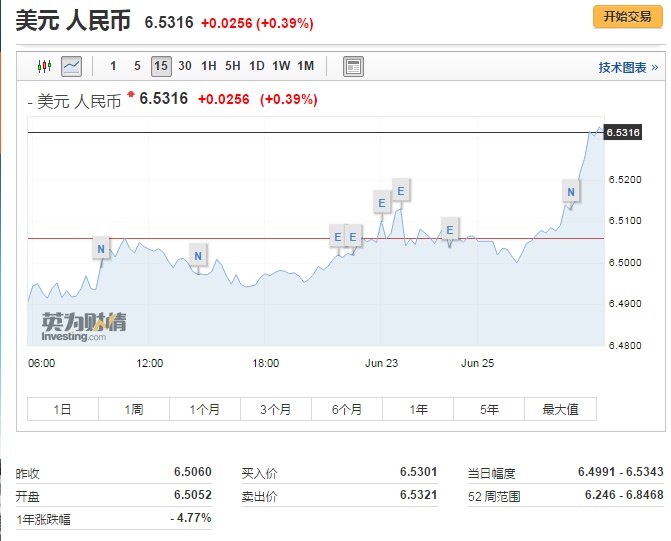Select the 1W interval

pos(281,66)
